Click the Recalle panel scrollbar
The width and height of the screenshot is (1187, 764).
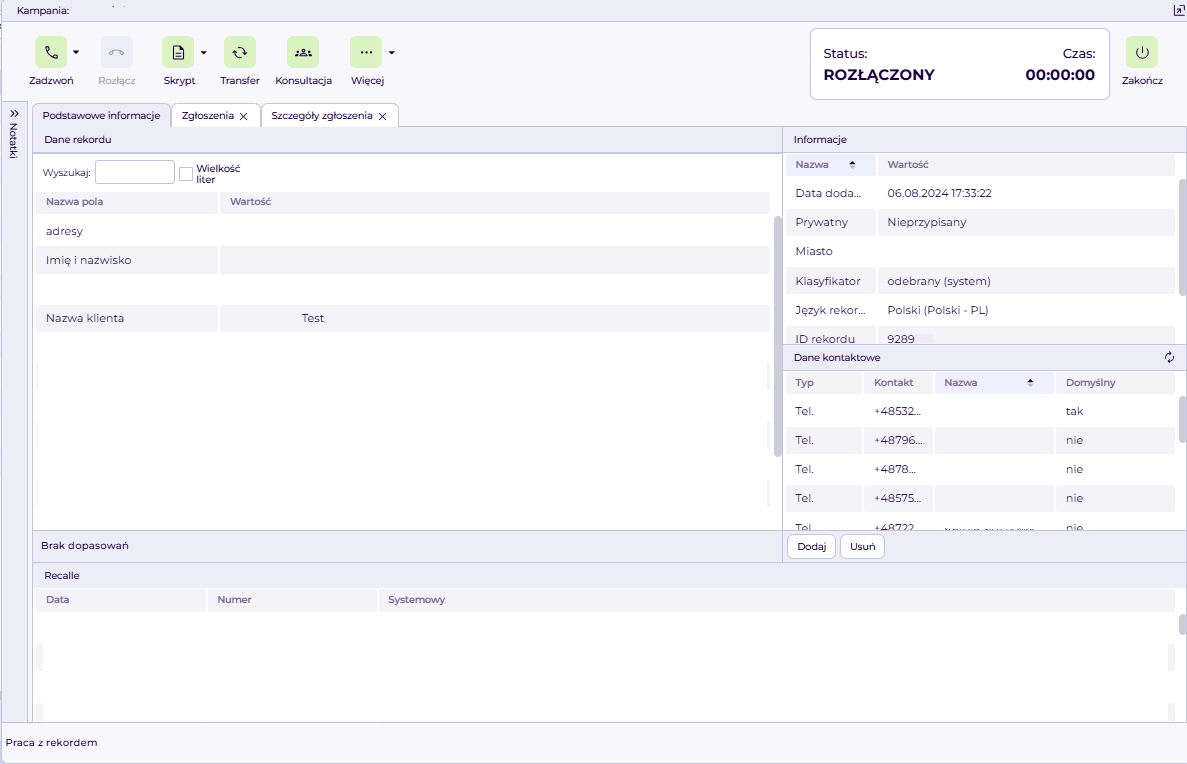1182,625
